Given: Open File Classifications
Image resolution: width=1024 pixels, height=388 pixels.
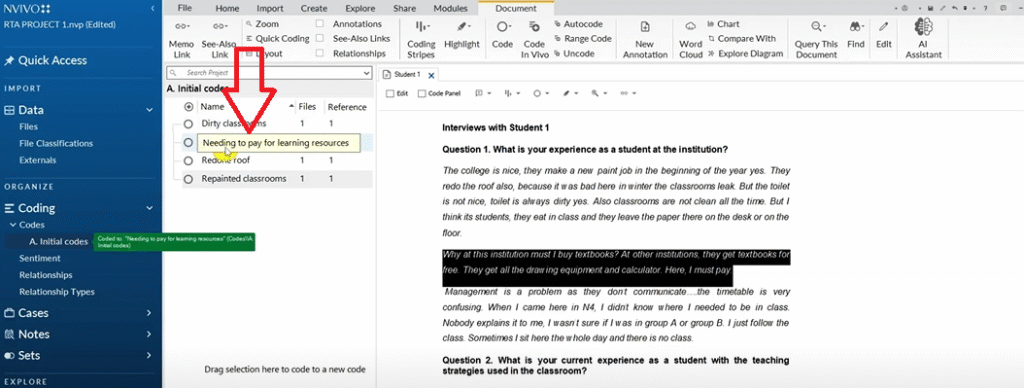Looking at the screenshot, I should (x=56, y=144).
